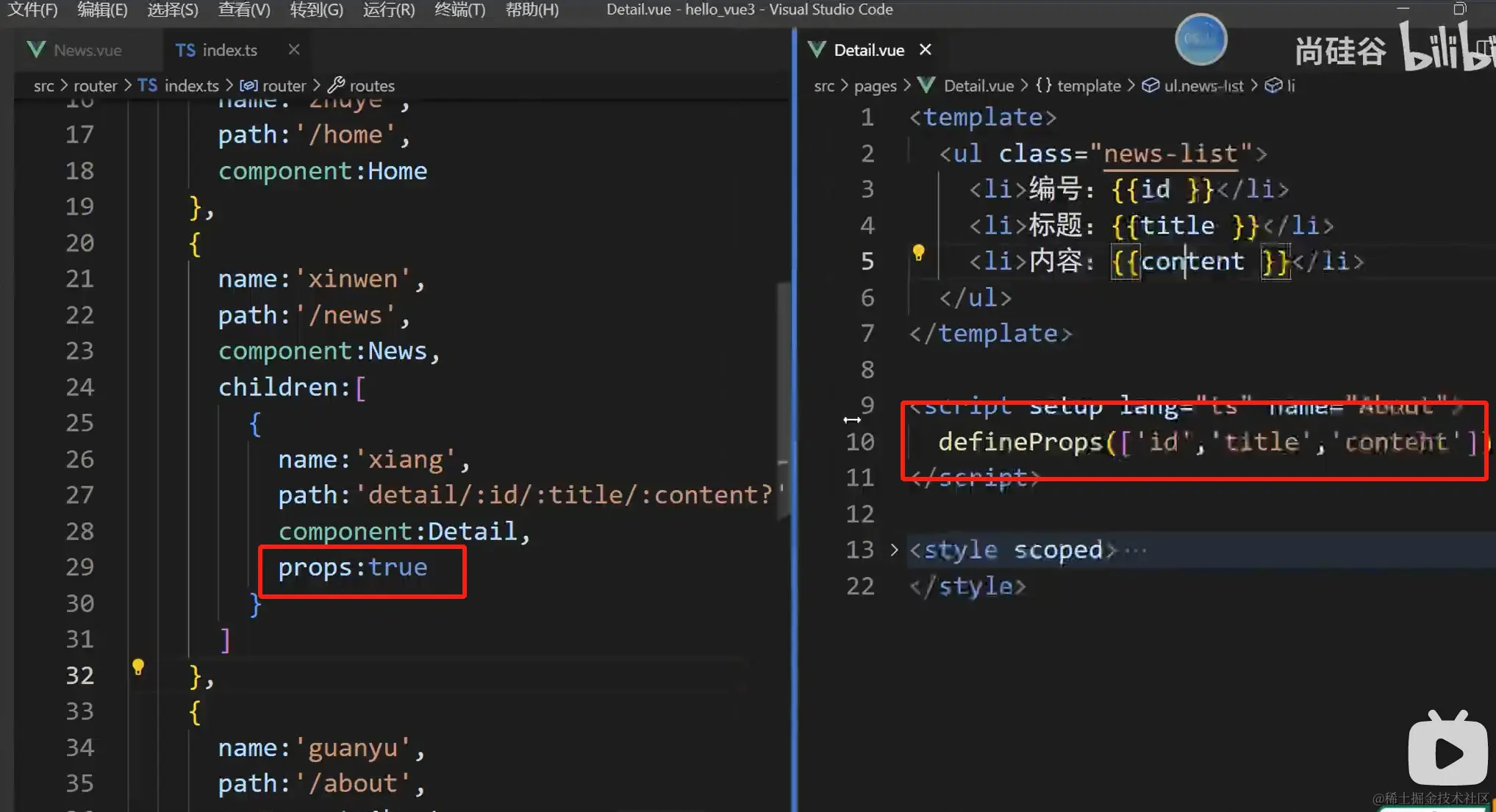Click the pages breadcrumb segment

[875, 85]
